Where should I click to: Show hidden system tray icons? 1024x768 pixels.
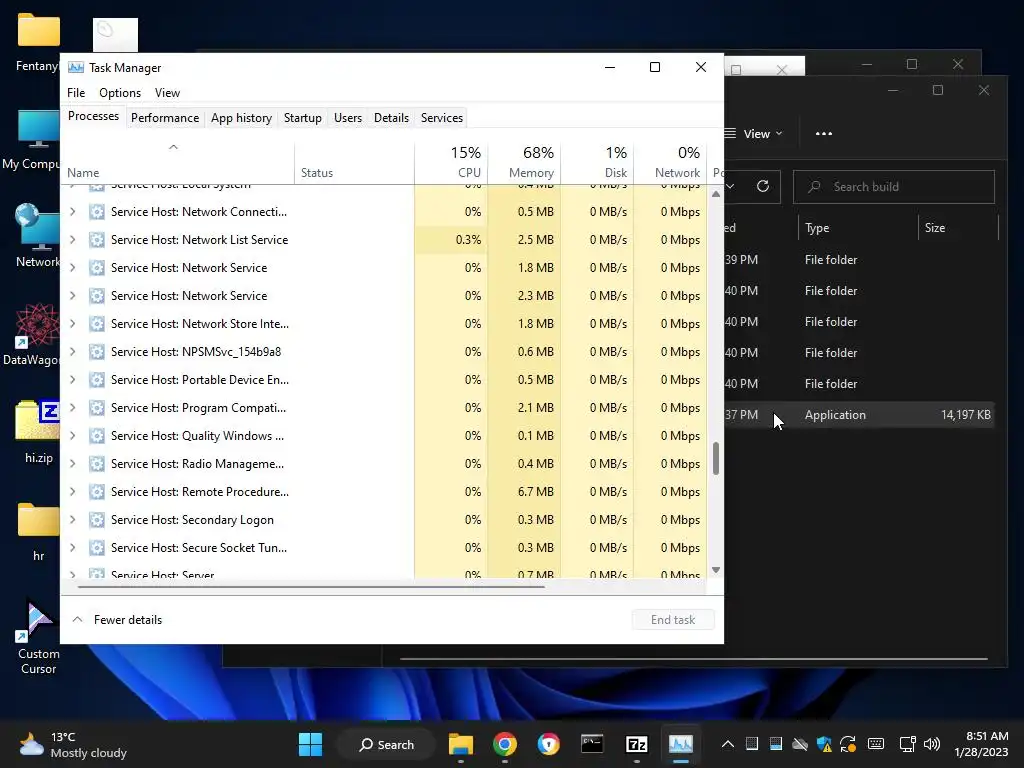pos(728,744)
